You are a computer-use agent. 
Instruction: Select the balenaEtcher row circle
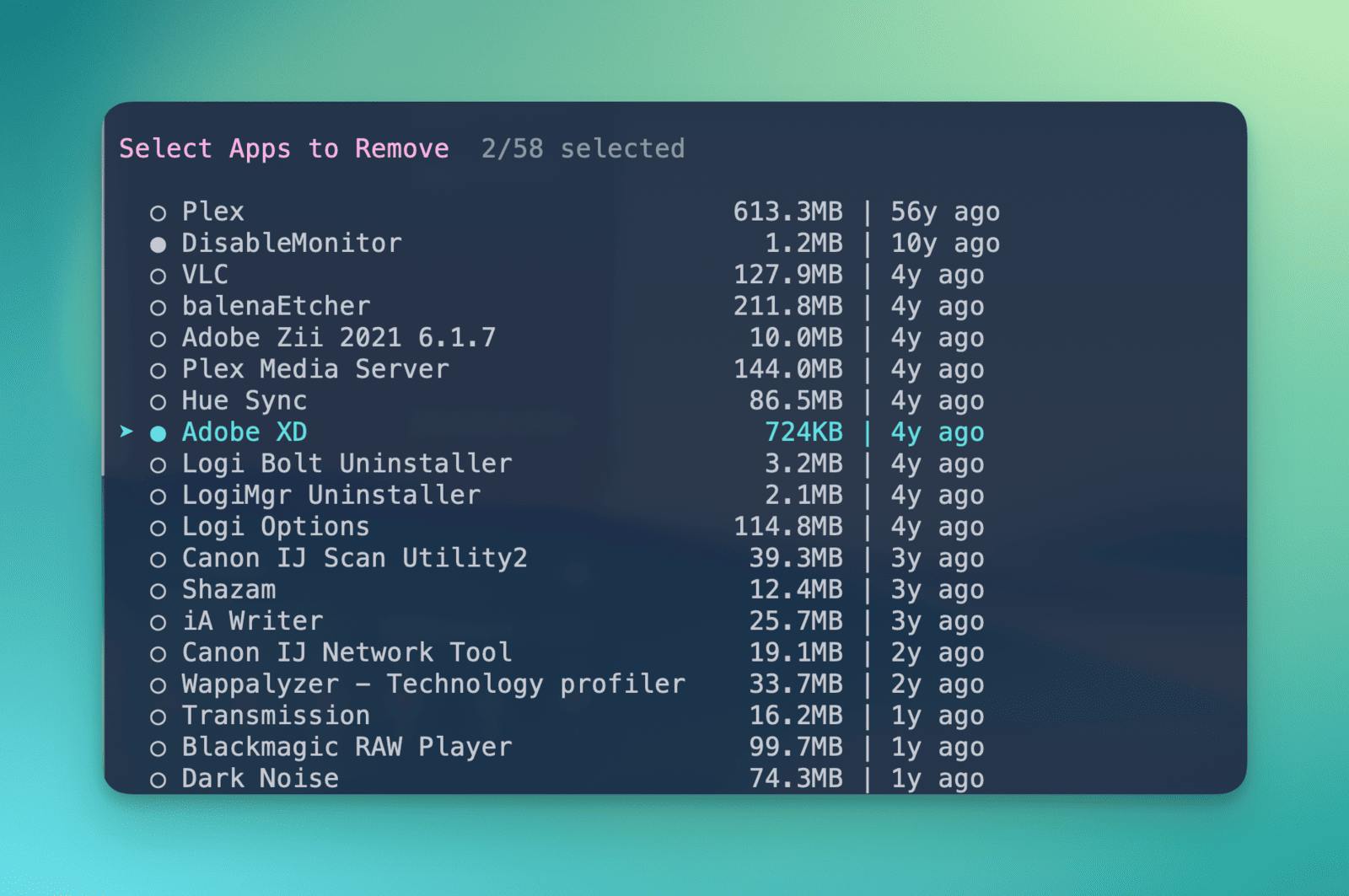(x=158, y=308)
